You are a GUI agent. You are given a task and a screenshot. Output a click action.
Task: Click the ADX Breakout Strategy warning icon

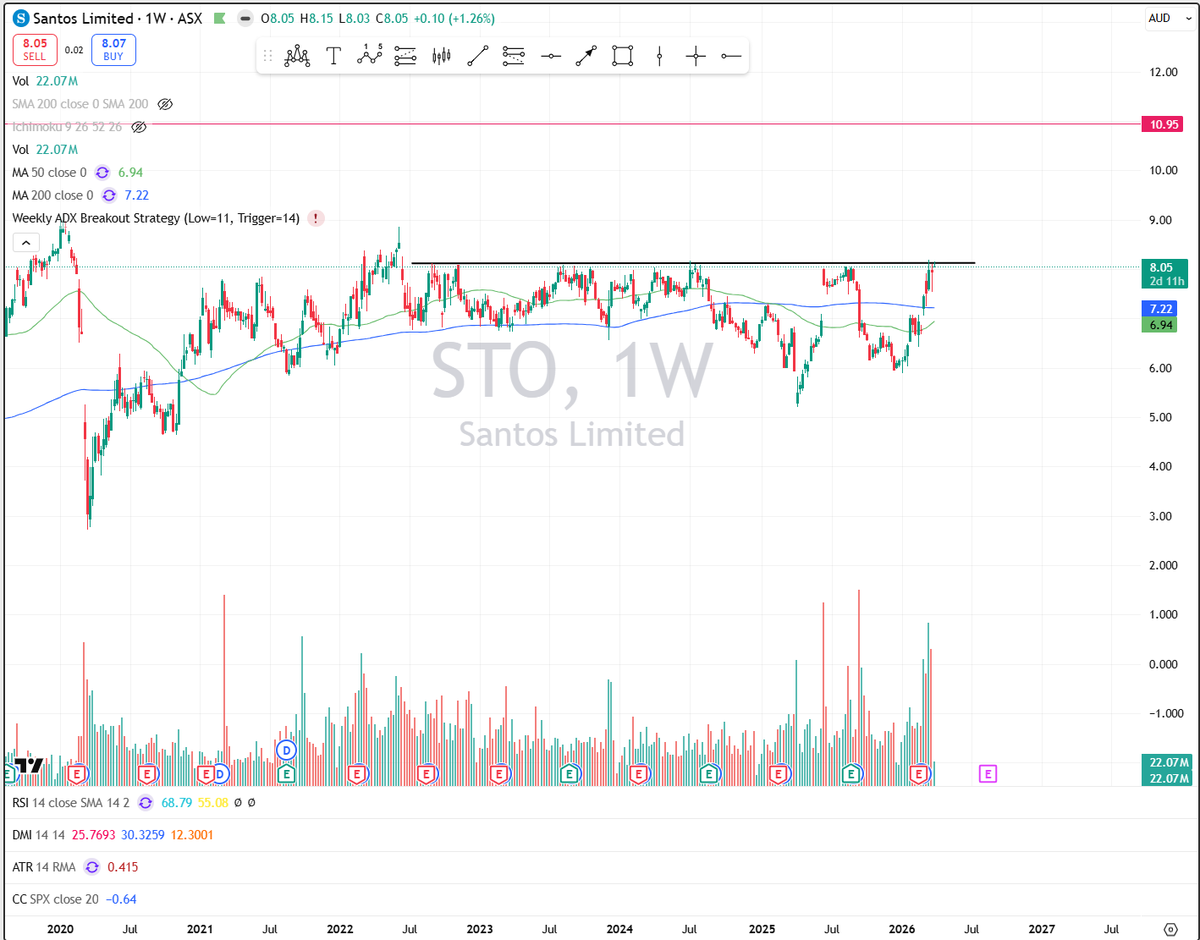point(316,218)
